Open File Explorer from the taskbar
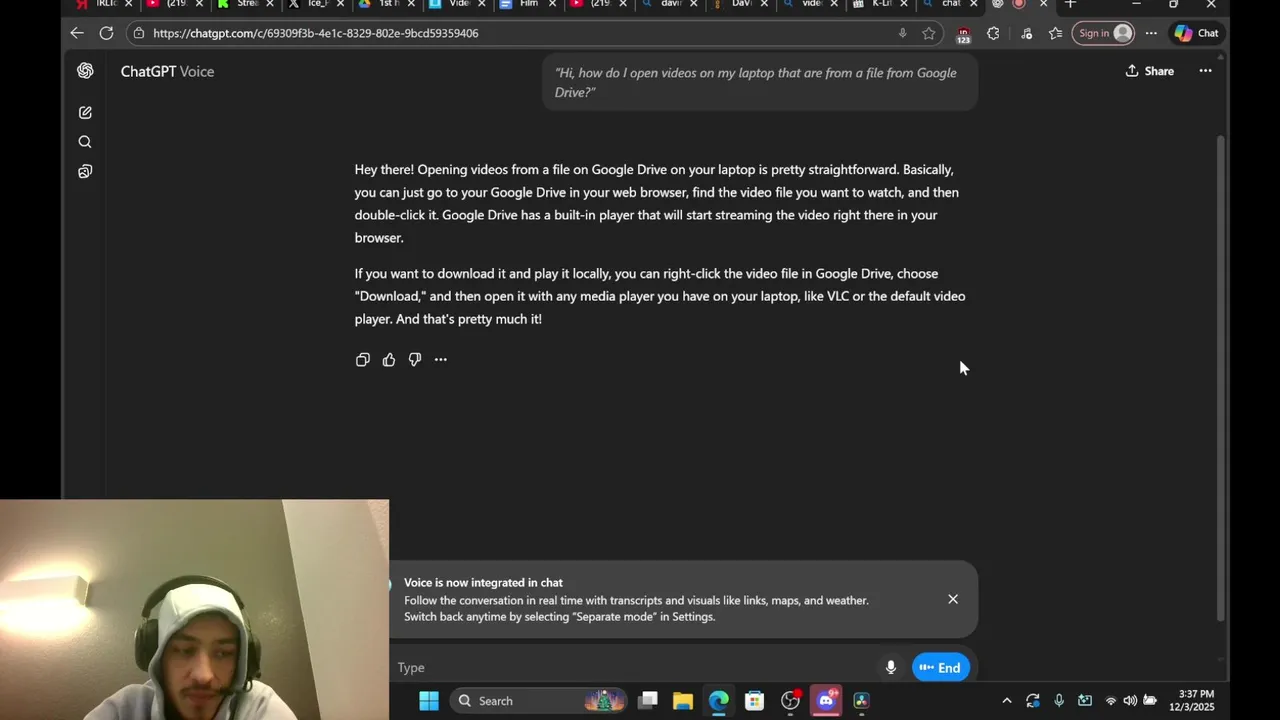This screenshot has height=720, width=1280. [683, 701]
